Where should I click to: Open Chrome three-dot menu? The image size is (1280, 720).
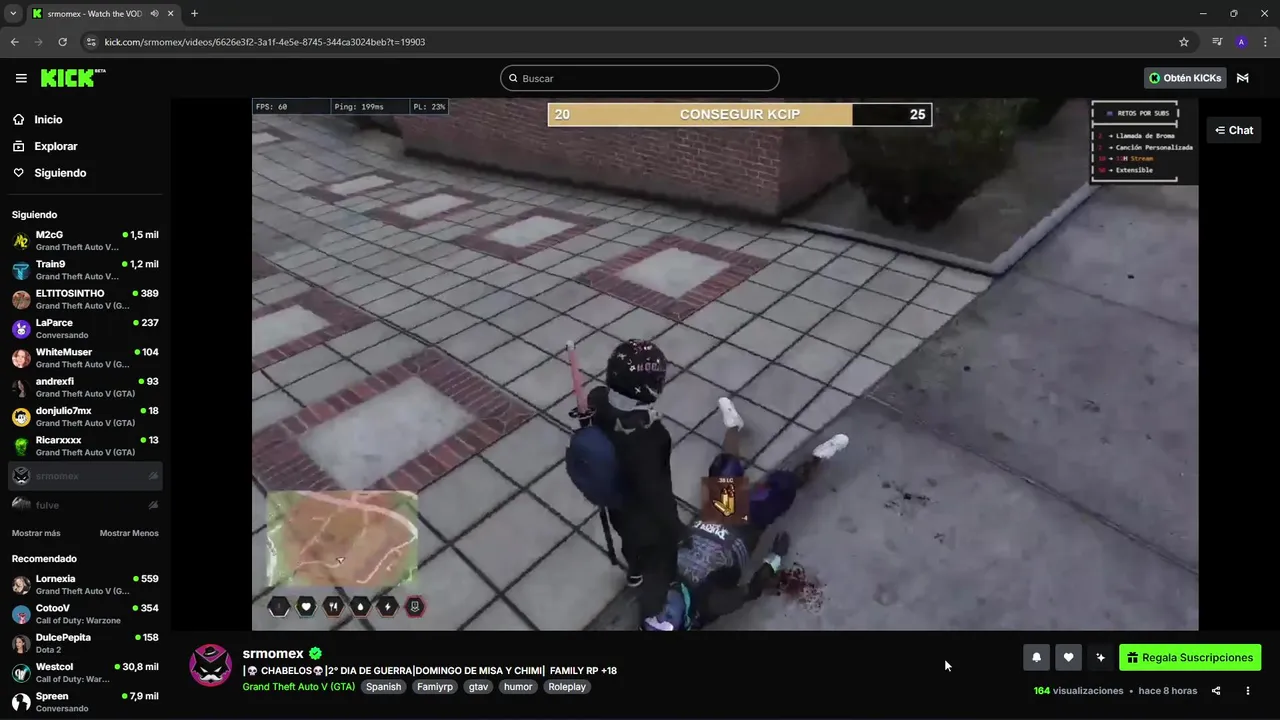[1266, 42]
